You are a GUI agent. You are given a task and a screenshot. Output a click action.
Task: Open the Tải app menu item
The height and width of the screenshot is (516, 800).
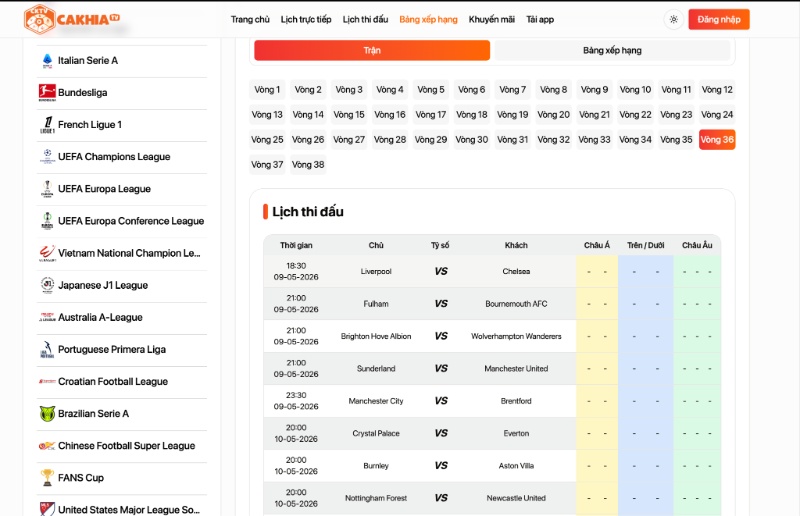tap(540, 19)
